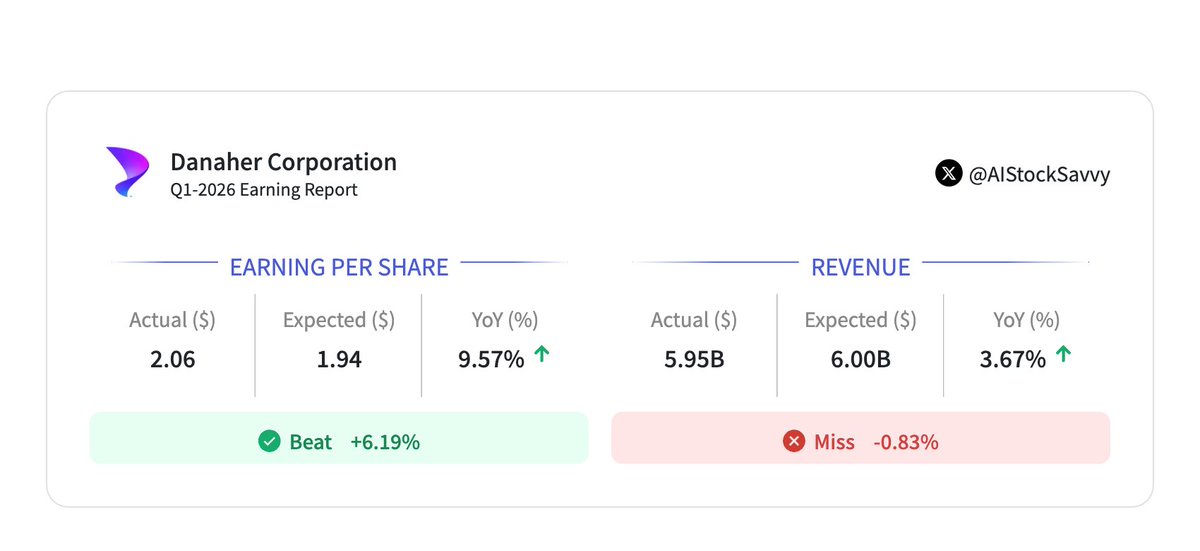Click the EARNING PER SHARE section header
The width and height of the screenshot is (1200, 551).
point(339,267)
